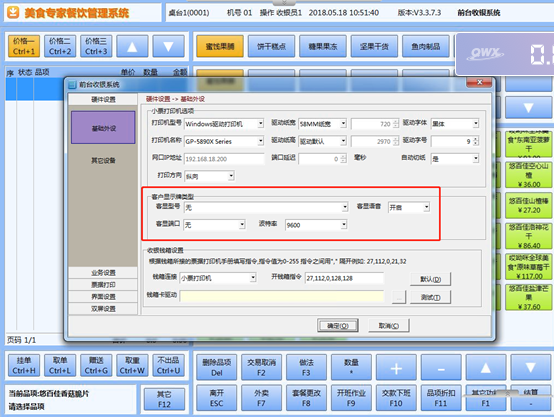
Task: Open the 票据打印 section
Action: click(x=103, y=285)
